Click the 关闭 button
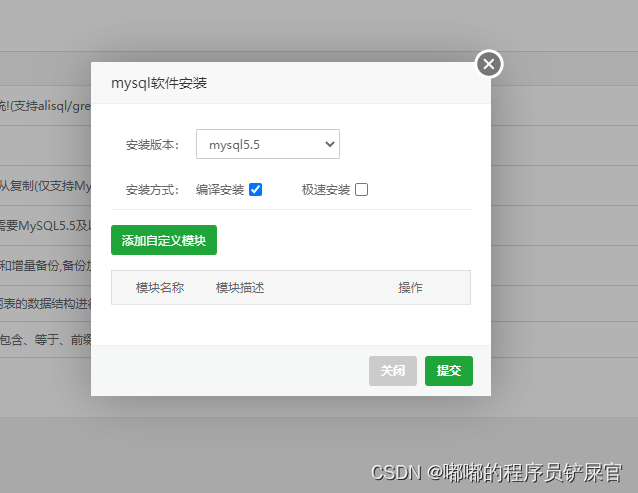 click(x=393, y=371)
